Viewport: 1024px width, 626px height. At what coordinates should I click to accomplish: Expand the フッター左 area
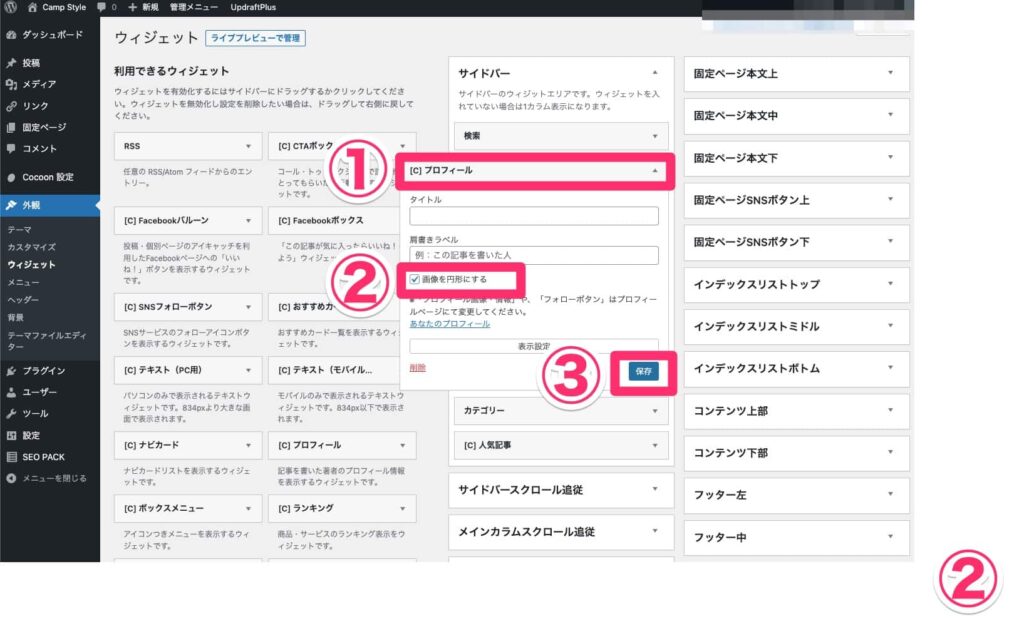[890, 494]
